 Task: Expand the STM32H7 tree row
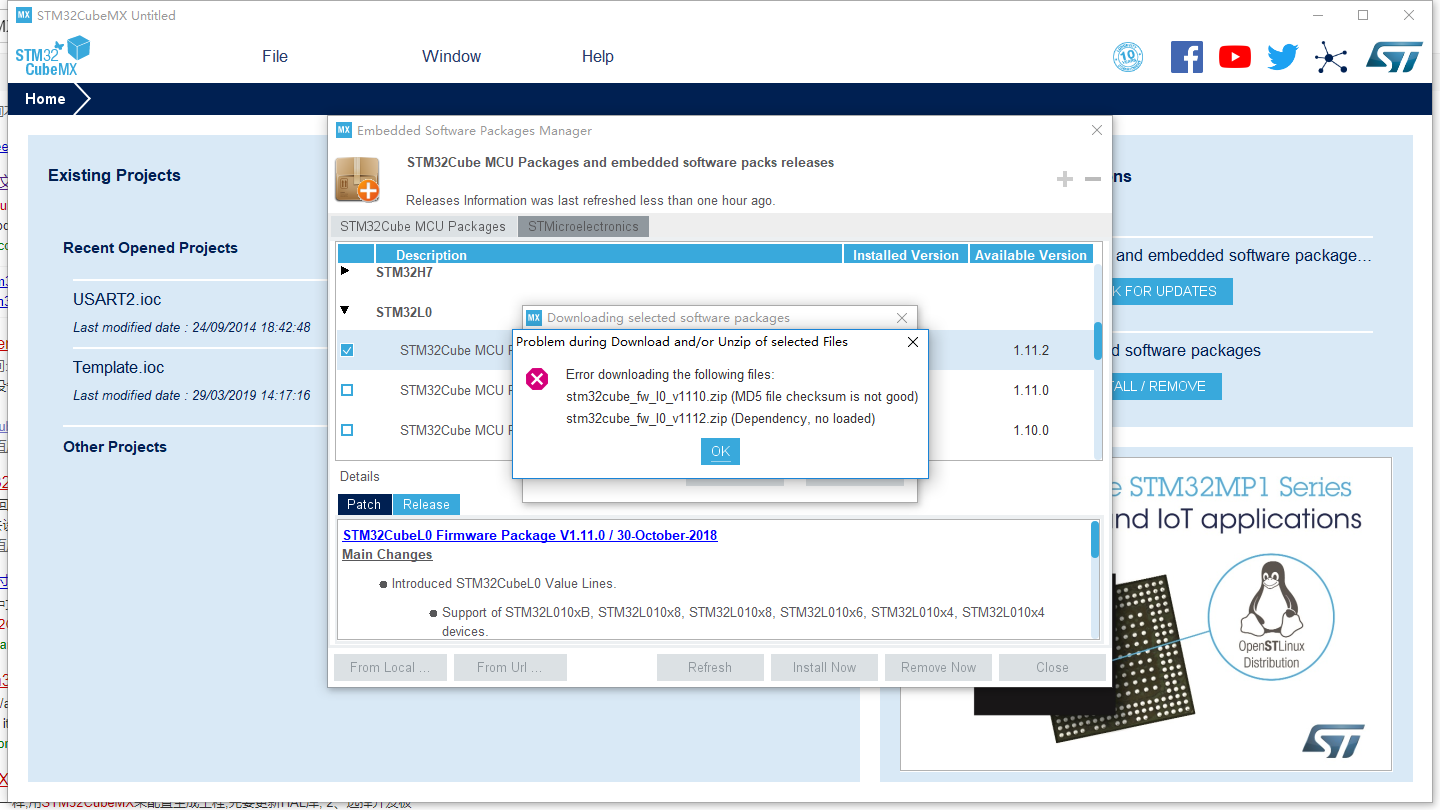(345, 271)
